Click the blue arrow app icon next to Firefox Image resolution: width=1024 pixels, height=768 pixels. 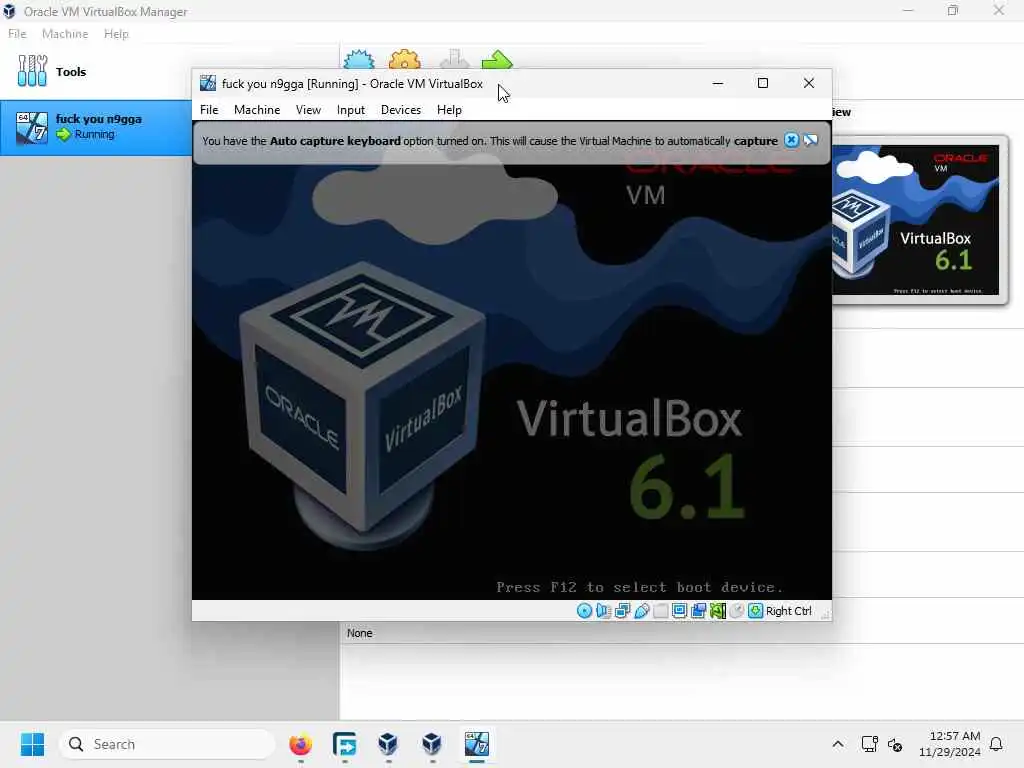tap(344, 744)
